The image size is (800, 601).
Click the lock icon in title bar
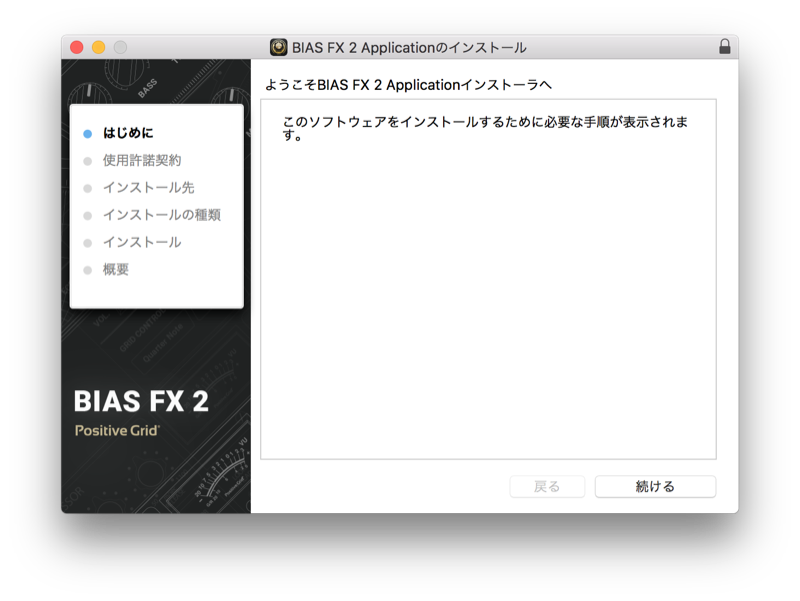[x=724, y=47]
